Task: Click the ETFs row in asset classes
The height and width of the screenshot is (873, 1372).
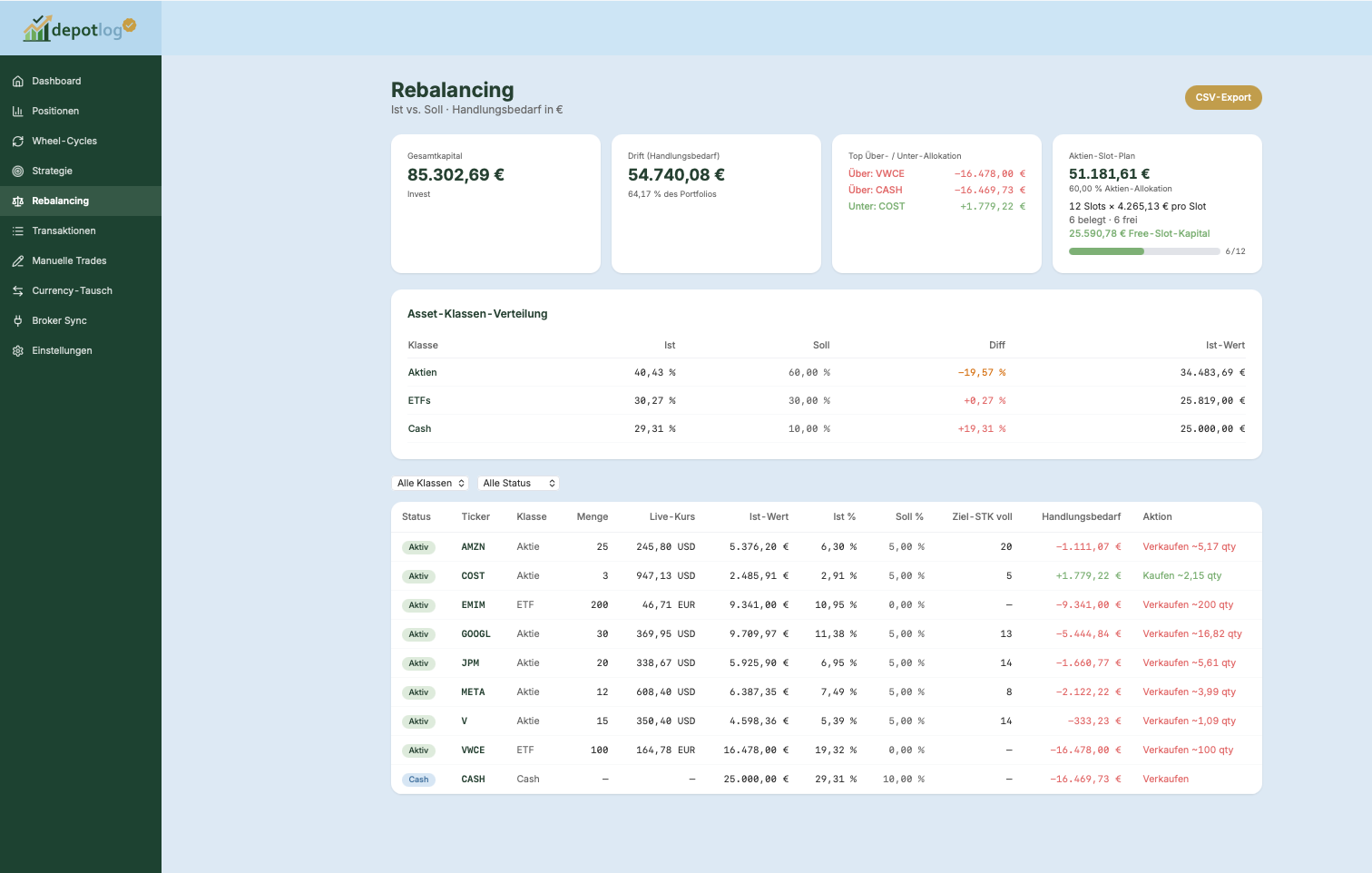Action: (827, 401)
